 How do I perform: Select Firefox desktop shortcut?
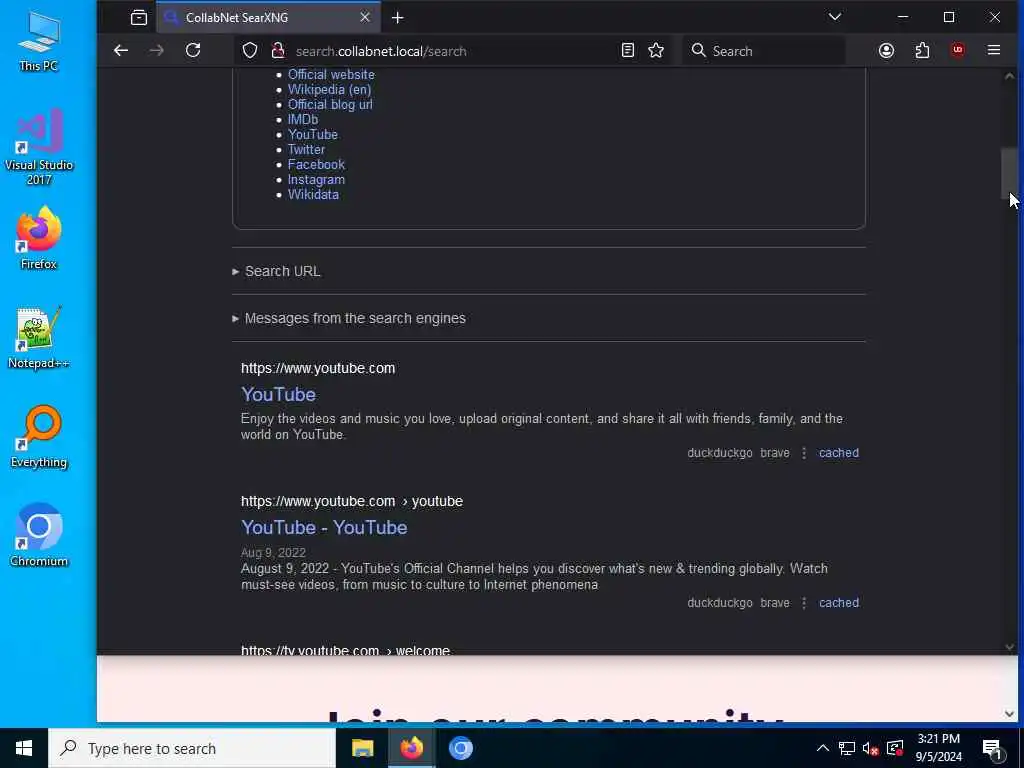[x=39, y=238]
